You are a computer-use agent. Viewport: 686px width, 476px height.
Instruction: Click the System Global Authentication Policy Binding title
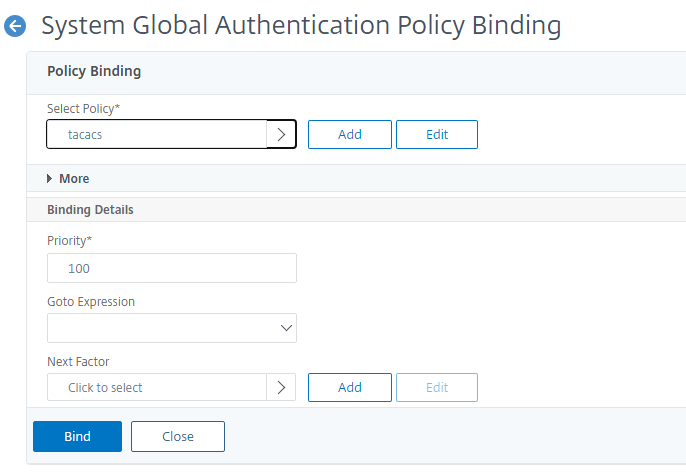click(301, 25)
